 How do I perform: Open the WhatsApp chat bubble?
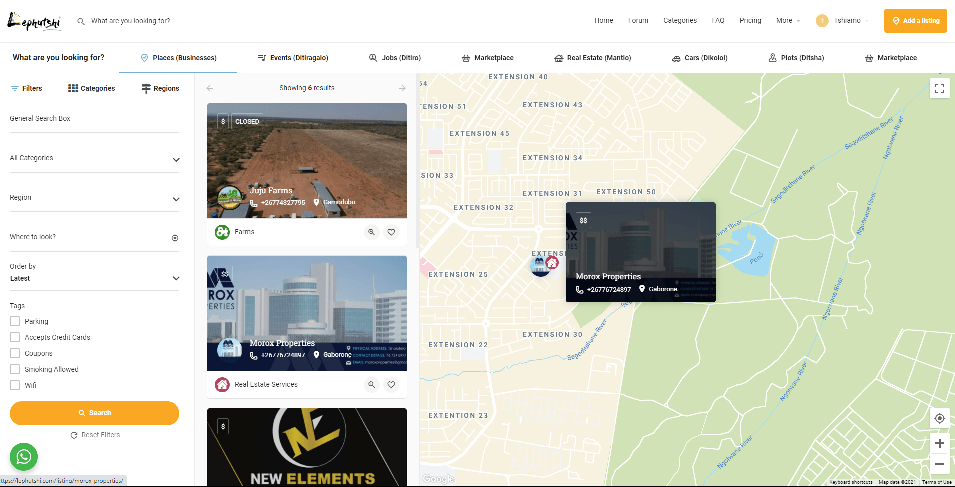[x=24, y=457]
